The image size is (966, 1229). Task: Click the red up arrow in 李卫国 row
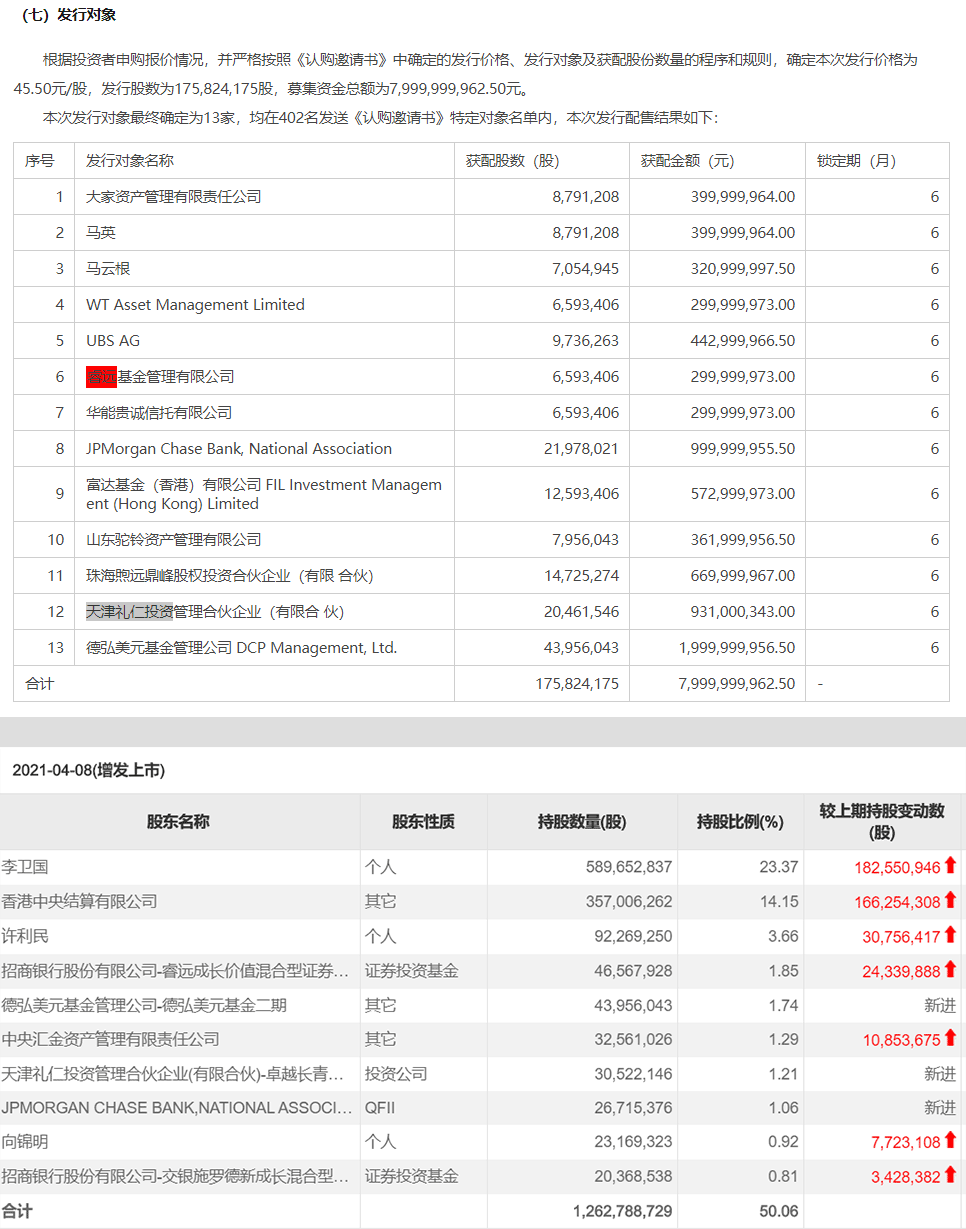click(x=950, y=866)
